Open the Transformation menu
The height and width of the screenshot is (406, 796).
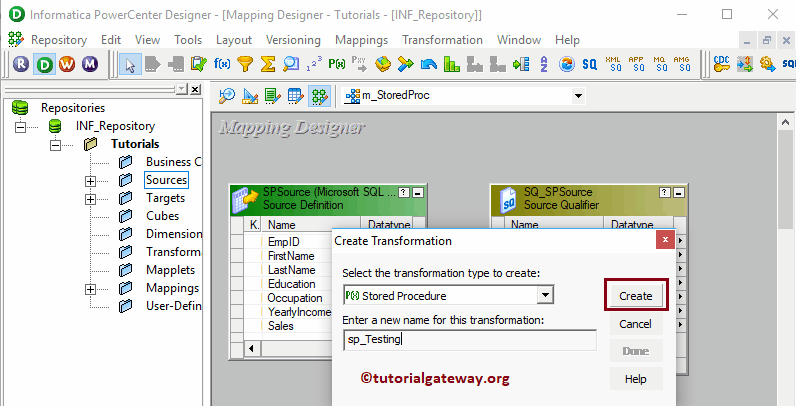[x=442, y=40]
